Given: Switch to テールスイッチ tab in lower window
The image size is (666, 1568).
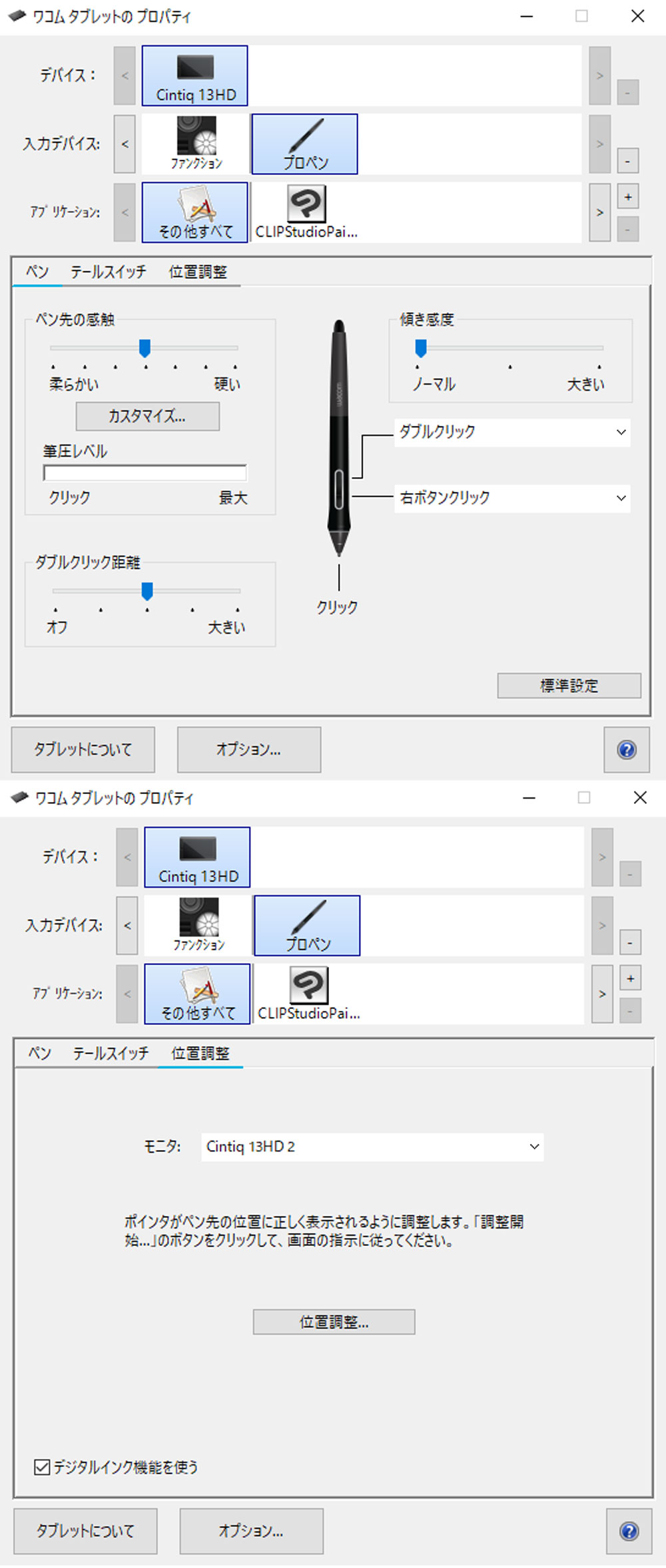Looking at the screenshot, I should (x=111, y=1053).
